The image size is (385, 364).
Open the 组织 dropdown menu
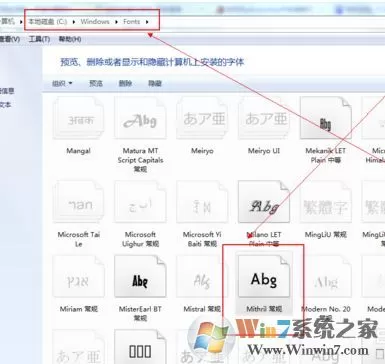[62, 83]
